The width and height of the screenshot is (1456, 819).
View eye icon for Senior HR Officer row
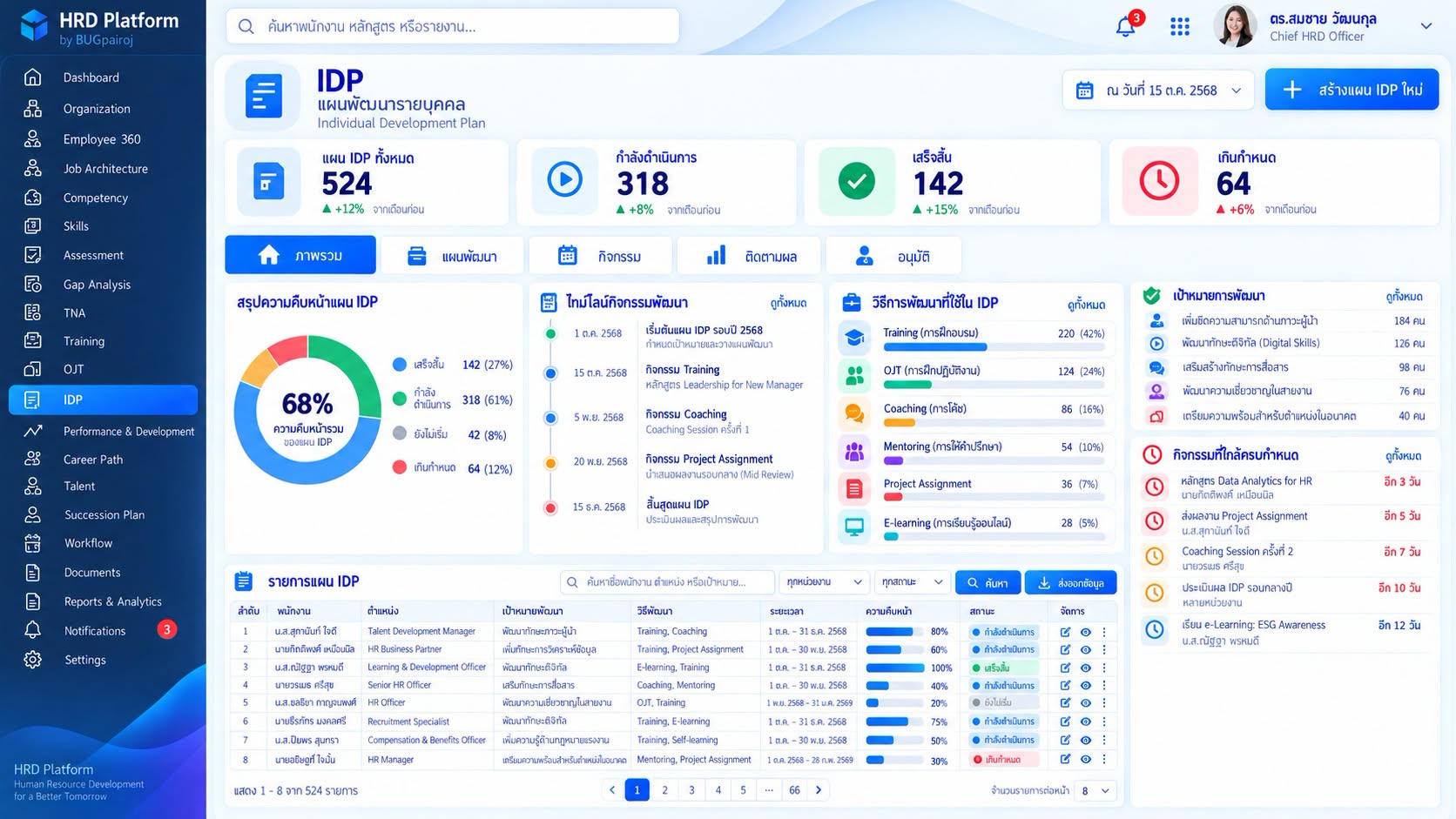1086,686
